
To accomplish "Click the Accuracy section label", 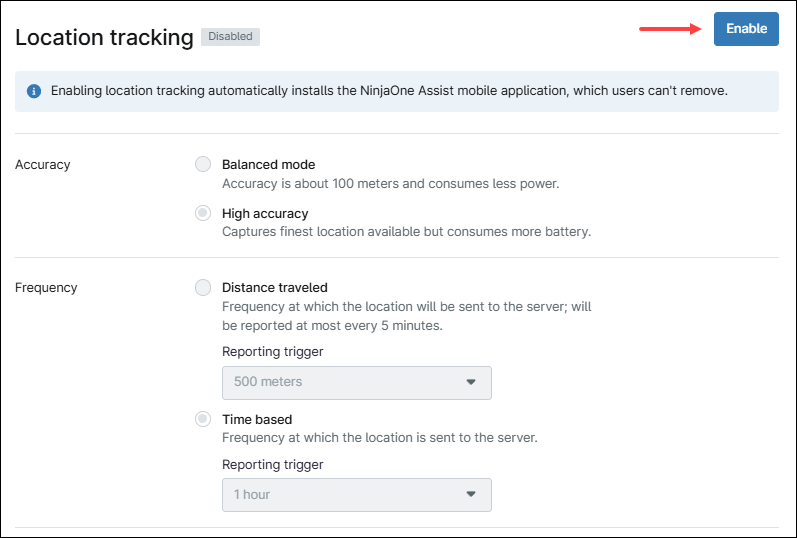I will 43,164.
